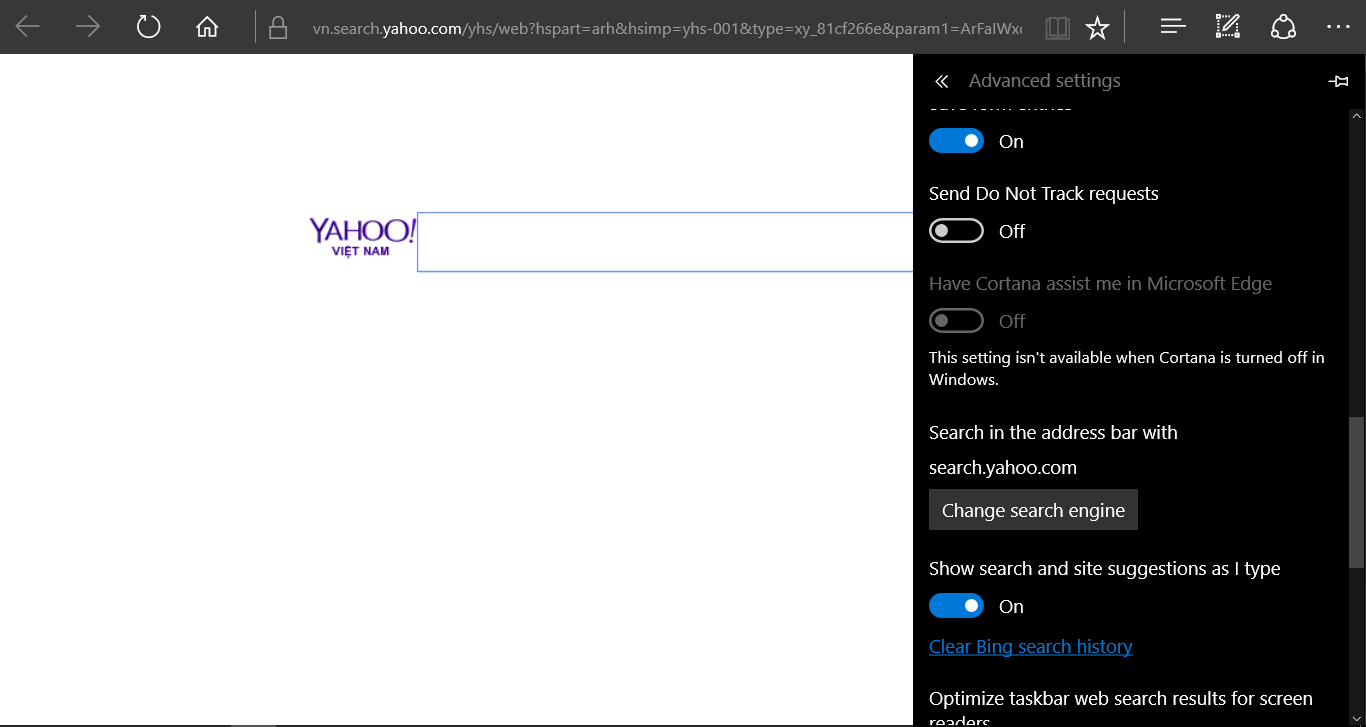
Task: Toggle Have Cortana assist me switch
Action: pyautogui.click(x=957, y=321)
